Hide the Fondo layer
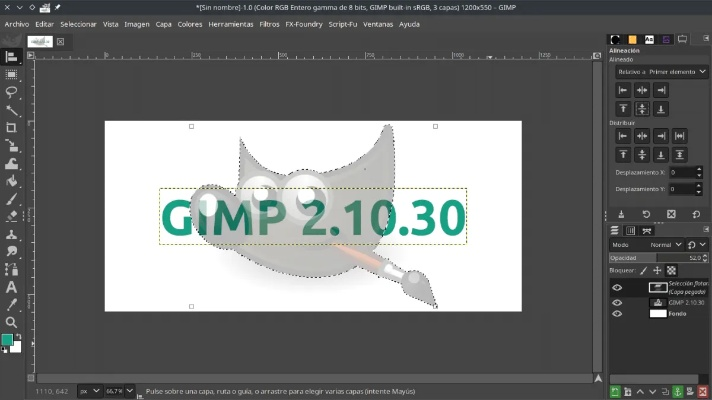Screen dimensions: 712x400 pos(617,314)
